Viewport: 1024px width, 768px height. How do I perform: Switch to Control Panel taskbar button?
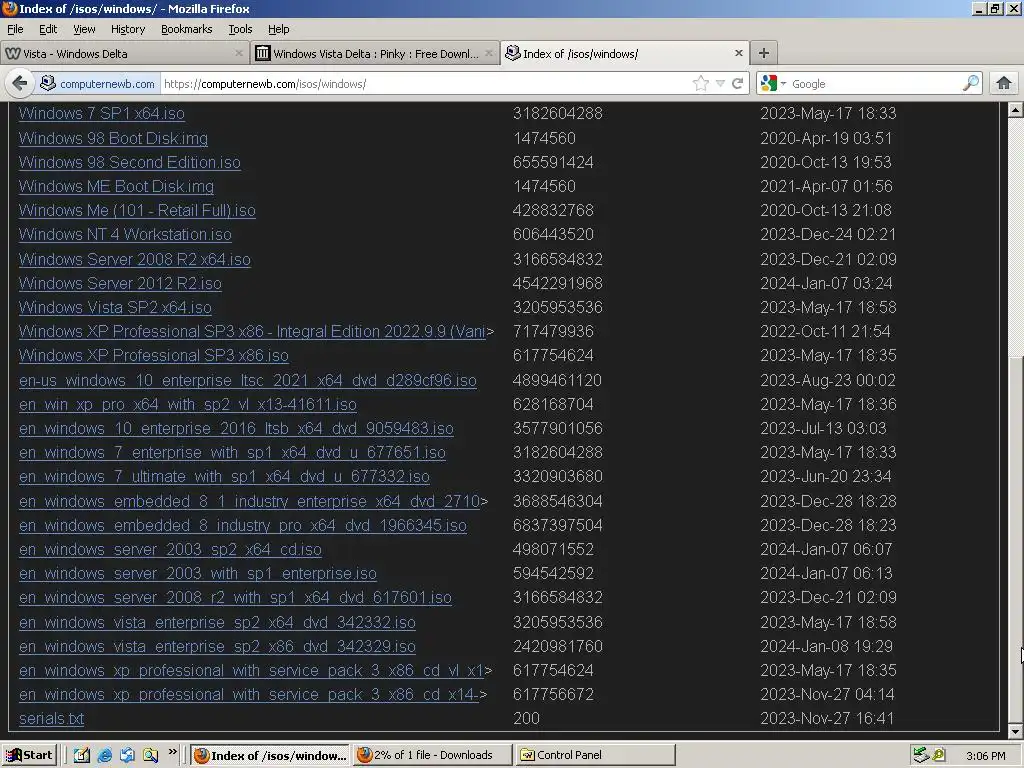click(595, 755)
